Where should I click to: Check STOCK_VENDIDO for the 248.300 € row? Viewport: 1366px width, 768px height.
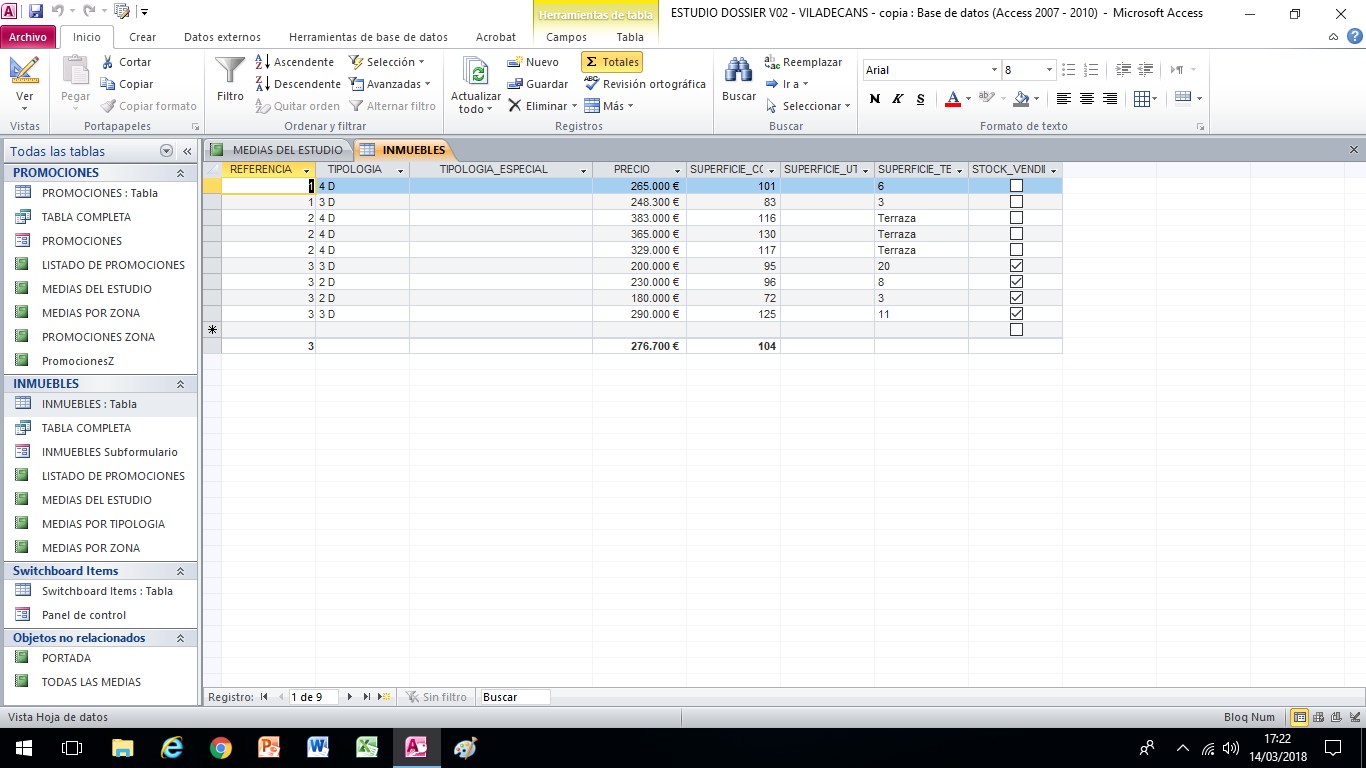coord(1016,202)
